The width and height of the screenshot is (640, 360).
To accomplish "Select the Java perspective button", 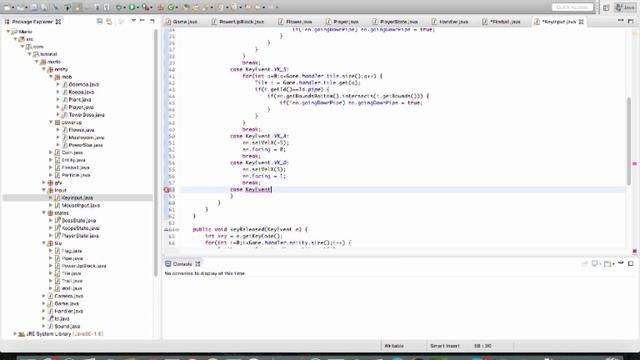I will [x=625, y=7].
